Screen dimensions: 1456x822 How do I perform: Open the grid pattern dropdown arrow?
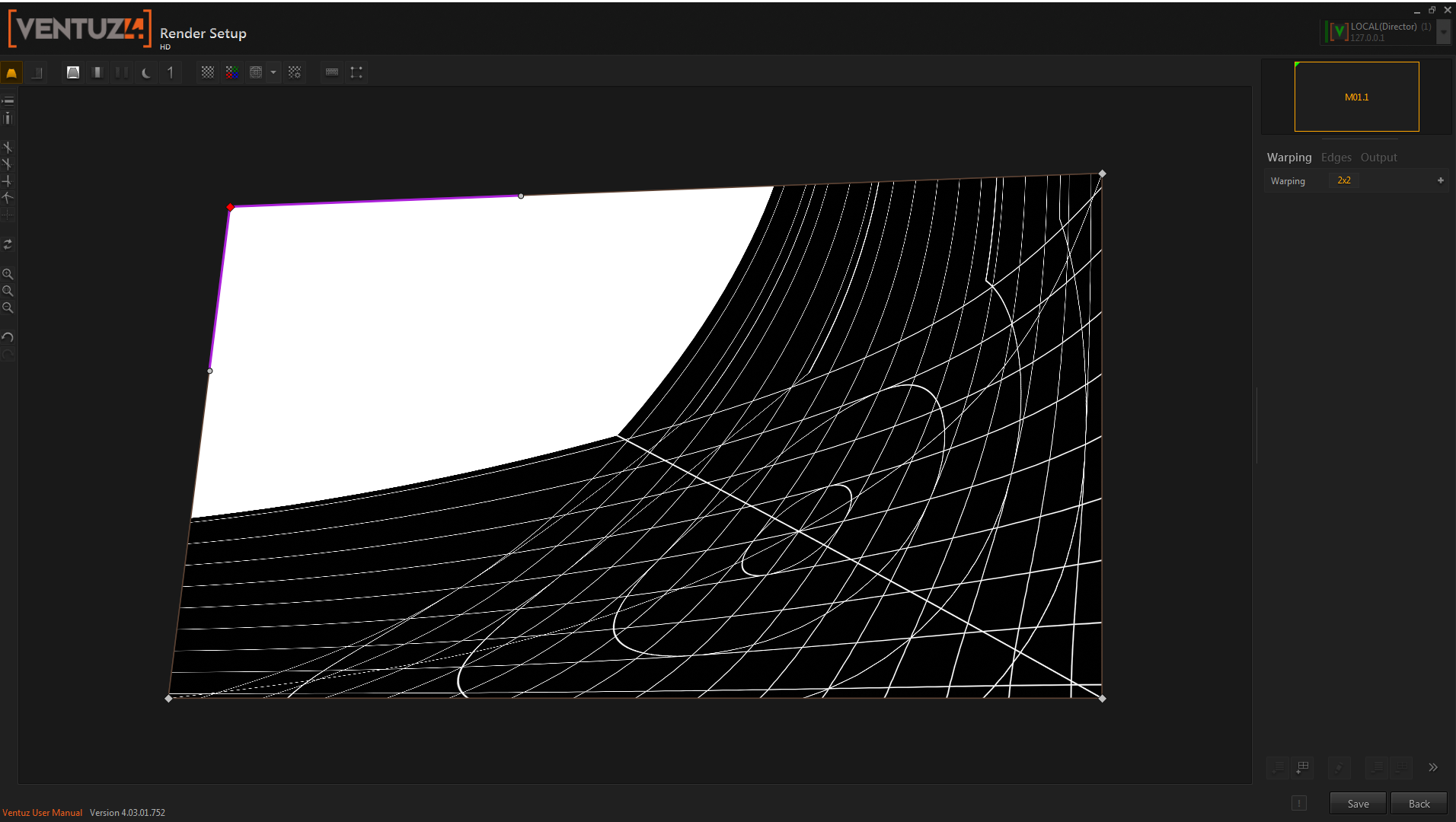(x=273, y=72)
